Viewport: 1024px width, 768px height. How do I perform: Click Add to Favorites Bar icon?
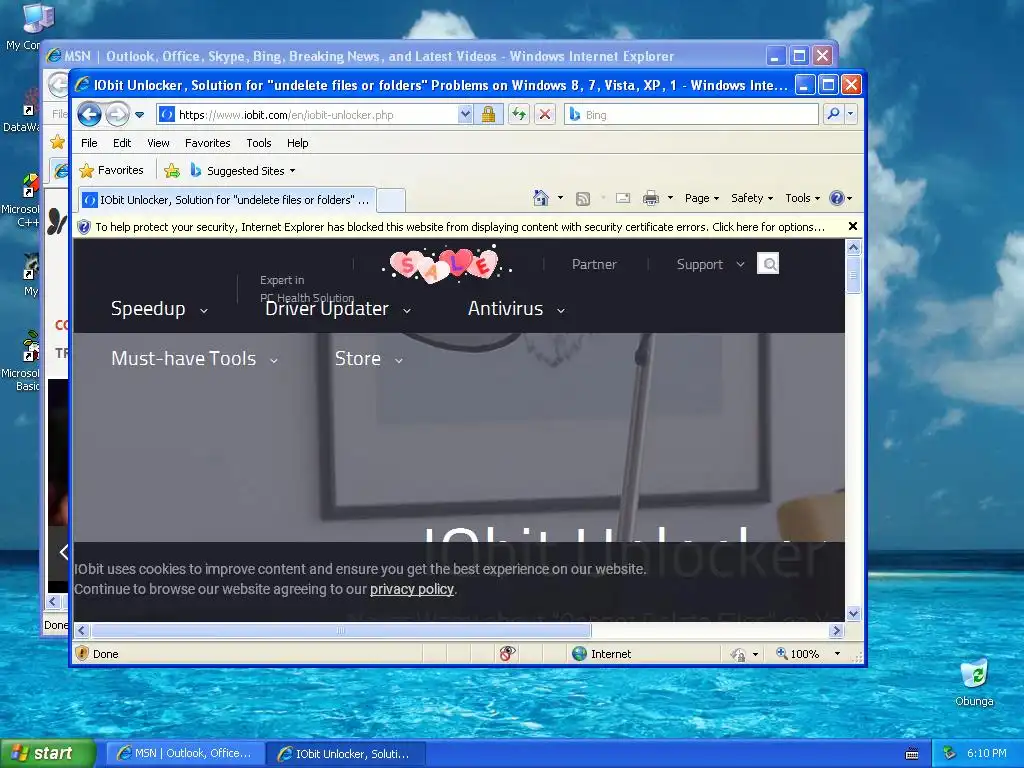point(172,171)
